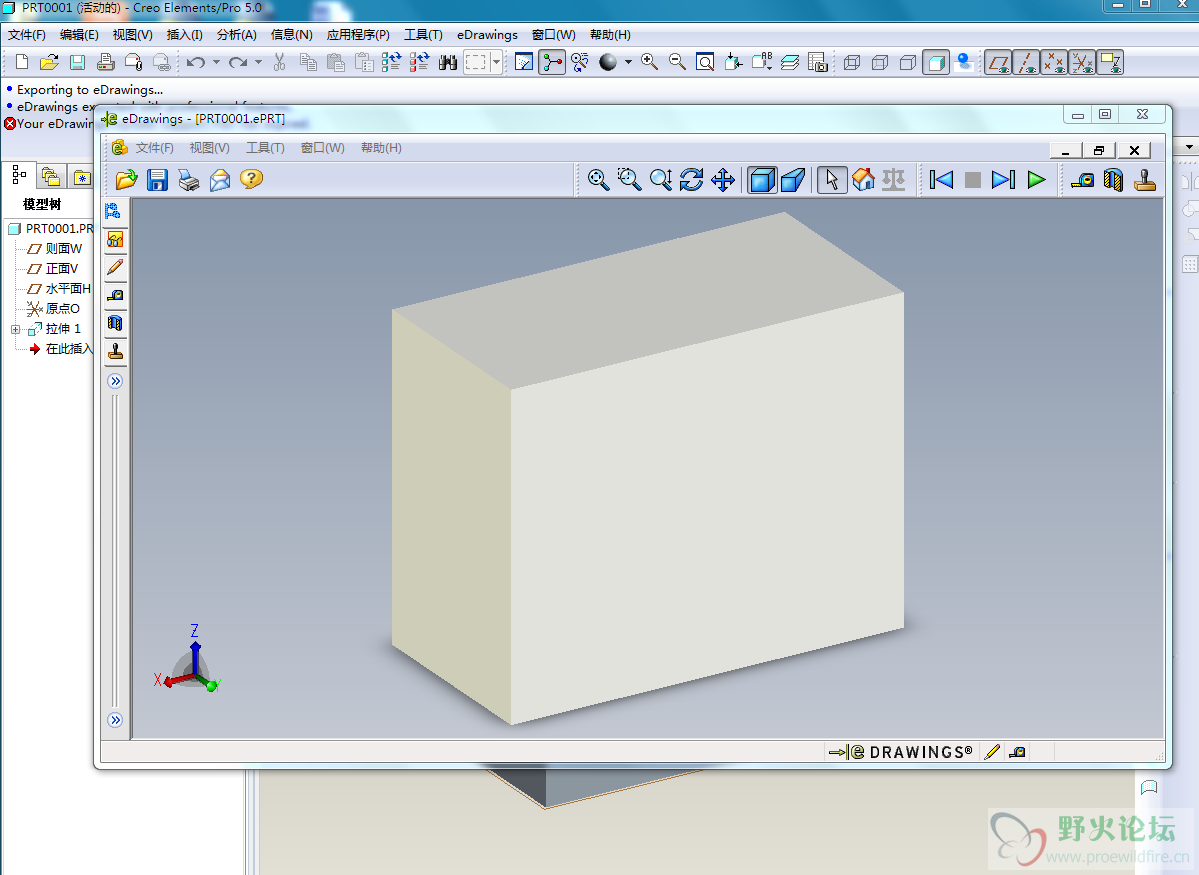Toggle datum axis display in Creo
This screenshot has width=1199, height=875.
[x=1026, y=62]
